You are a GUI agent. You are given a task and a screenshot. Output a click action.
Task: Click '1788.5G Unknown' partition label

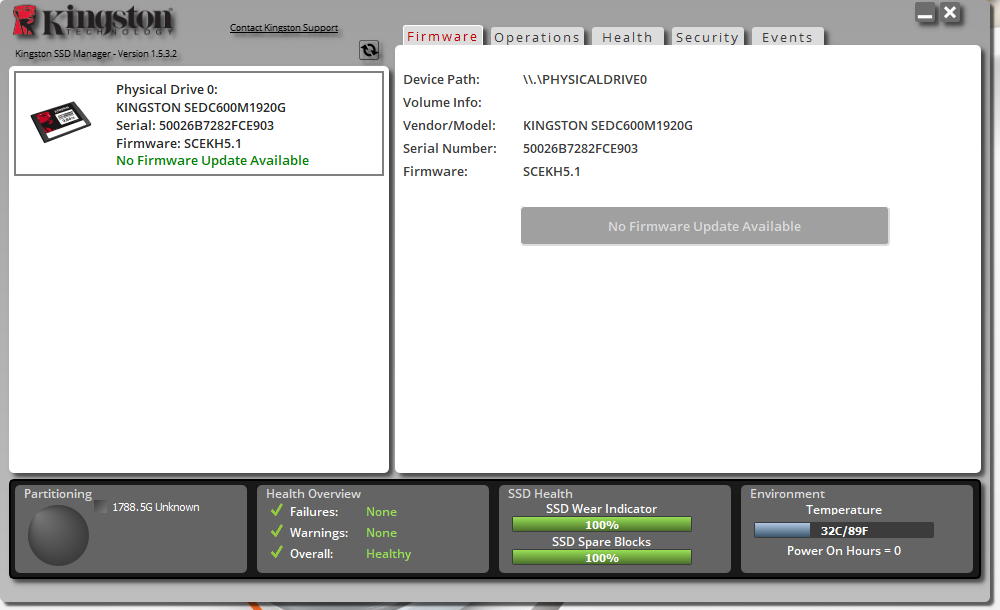point(156,507)
